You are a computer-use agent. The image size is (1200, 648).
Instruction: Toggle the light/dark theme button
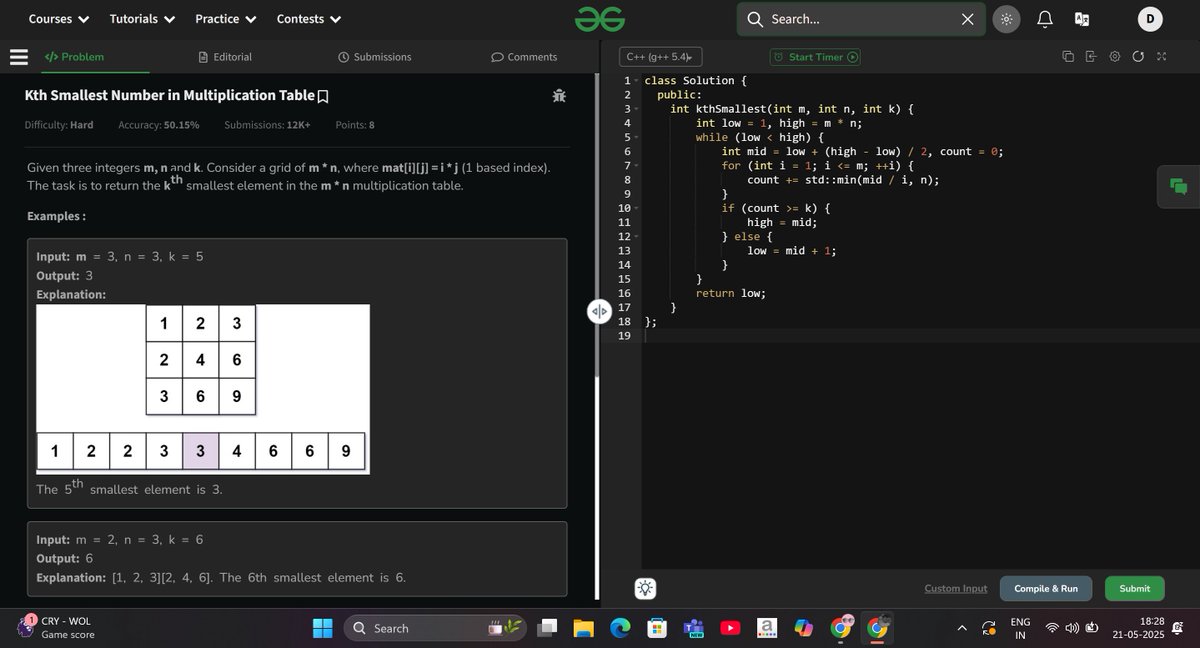click(x=1006, y=19)
